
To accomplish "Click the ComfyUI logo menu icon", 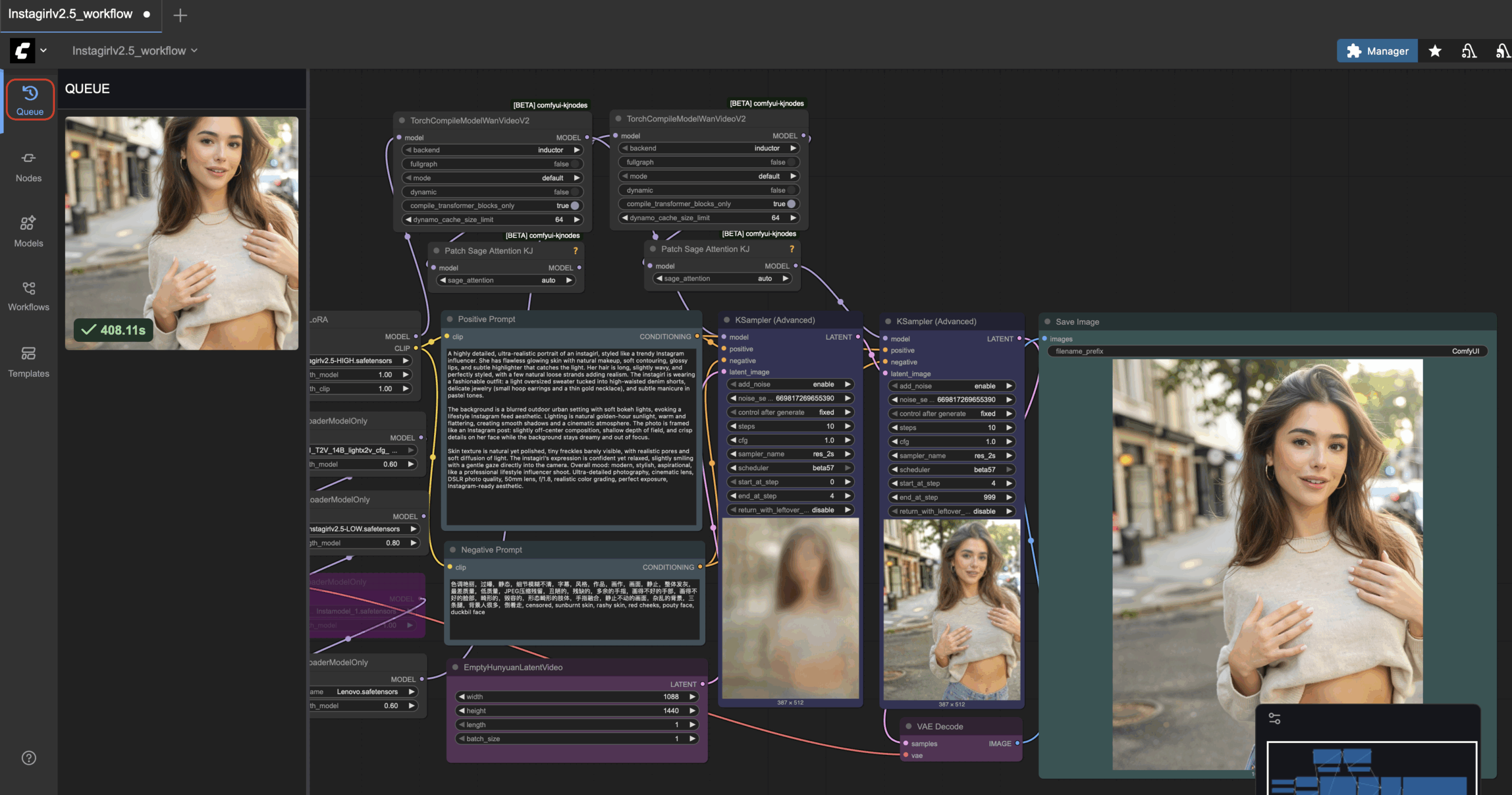I will (x=22, y=51).
